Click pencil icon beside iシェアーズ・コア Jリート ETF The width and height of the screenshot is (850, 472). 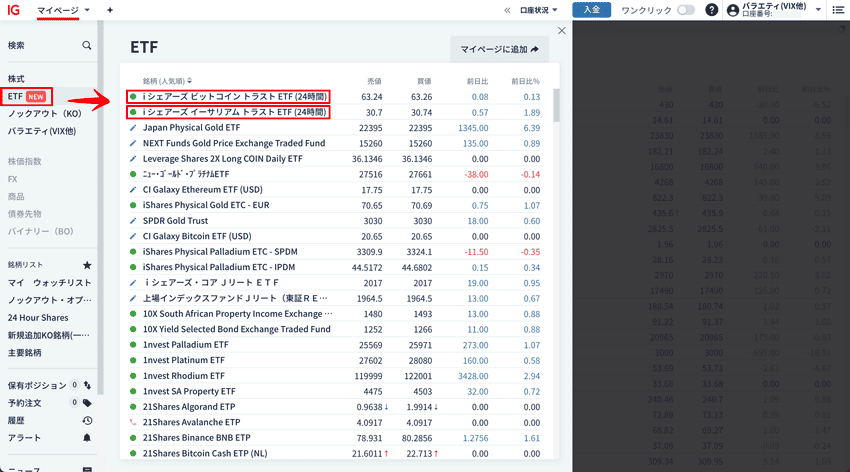pyautogui.click(x=133, y=283)
